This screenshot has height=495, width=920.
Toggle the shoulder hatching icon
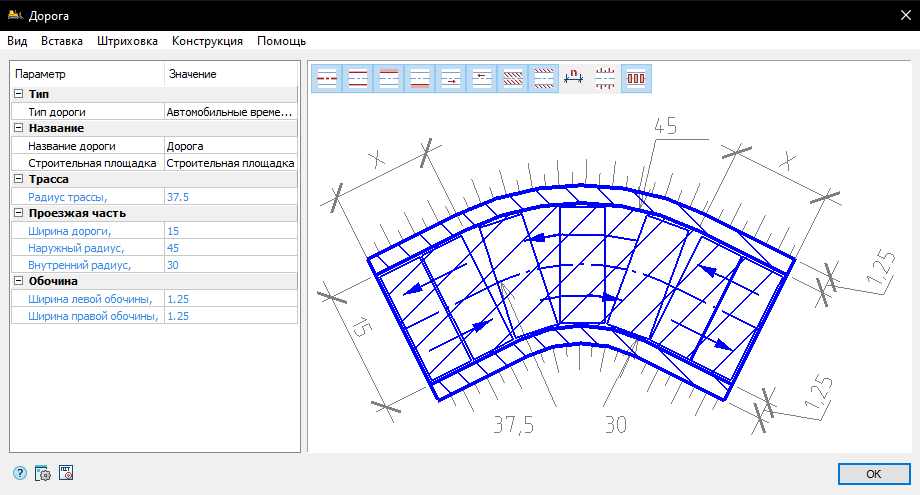(544, 79)
